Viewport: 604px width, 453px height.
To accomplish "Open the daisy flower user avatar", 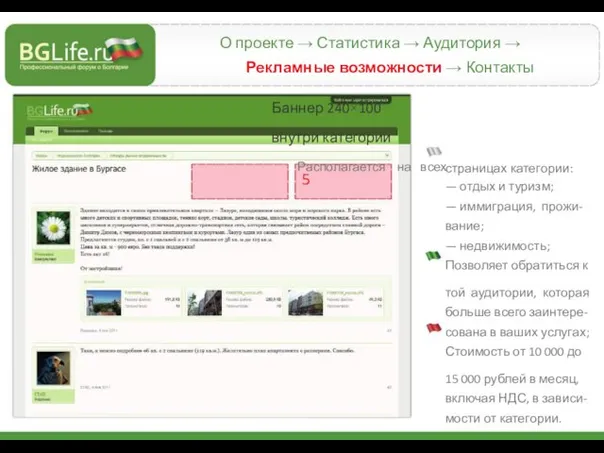I will pyautogui.click(x=53, y=228).
